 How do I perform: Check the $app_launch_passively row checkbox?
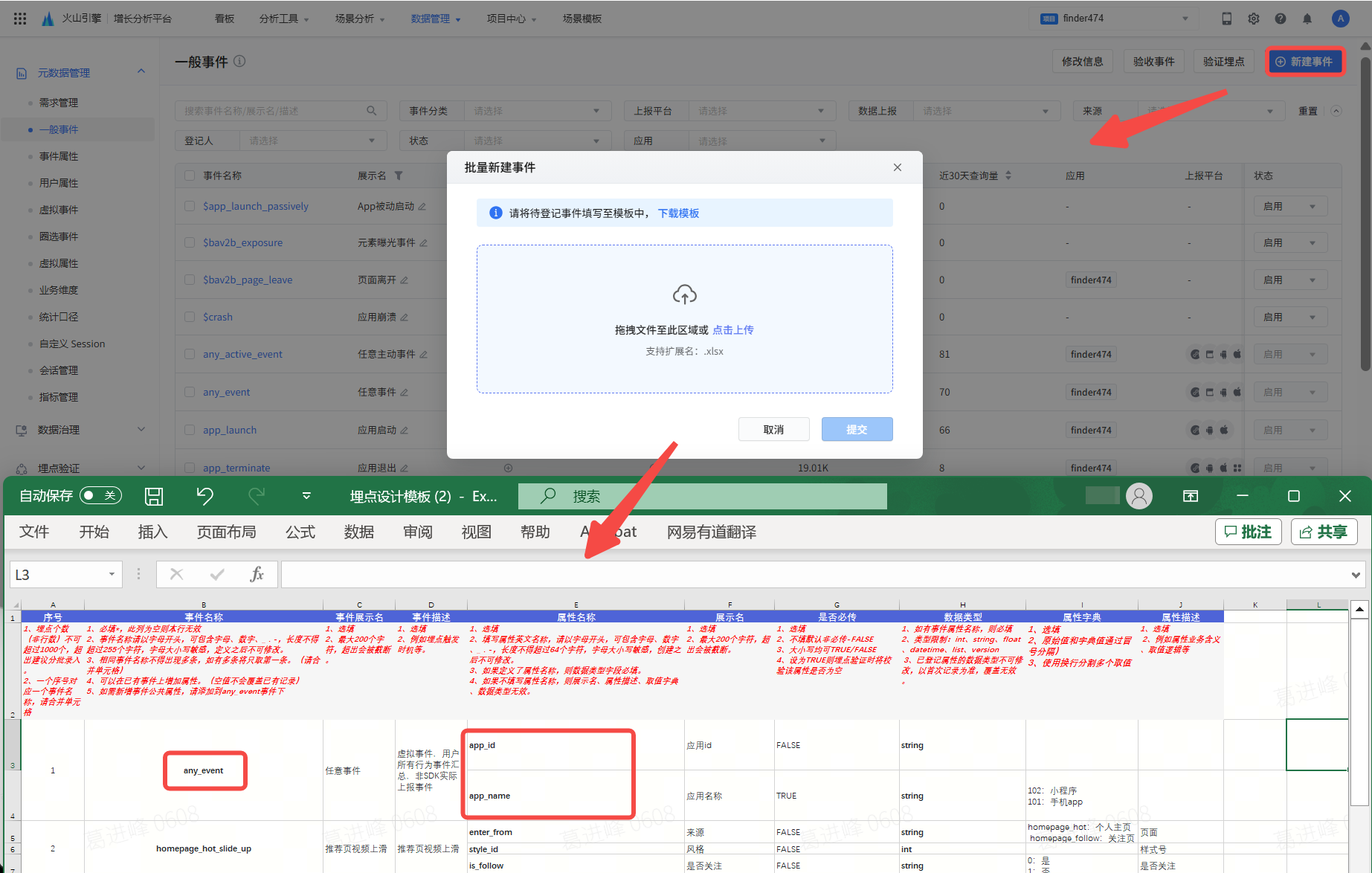click(x=190, y=206)
